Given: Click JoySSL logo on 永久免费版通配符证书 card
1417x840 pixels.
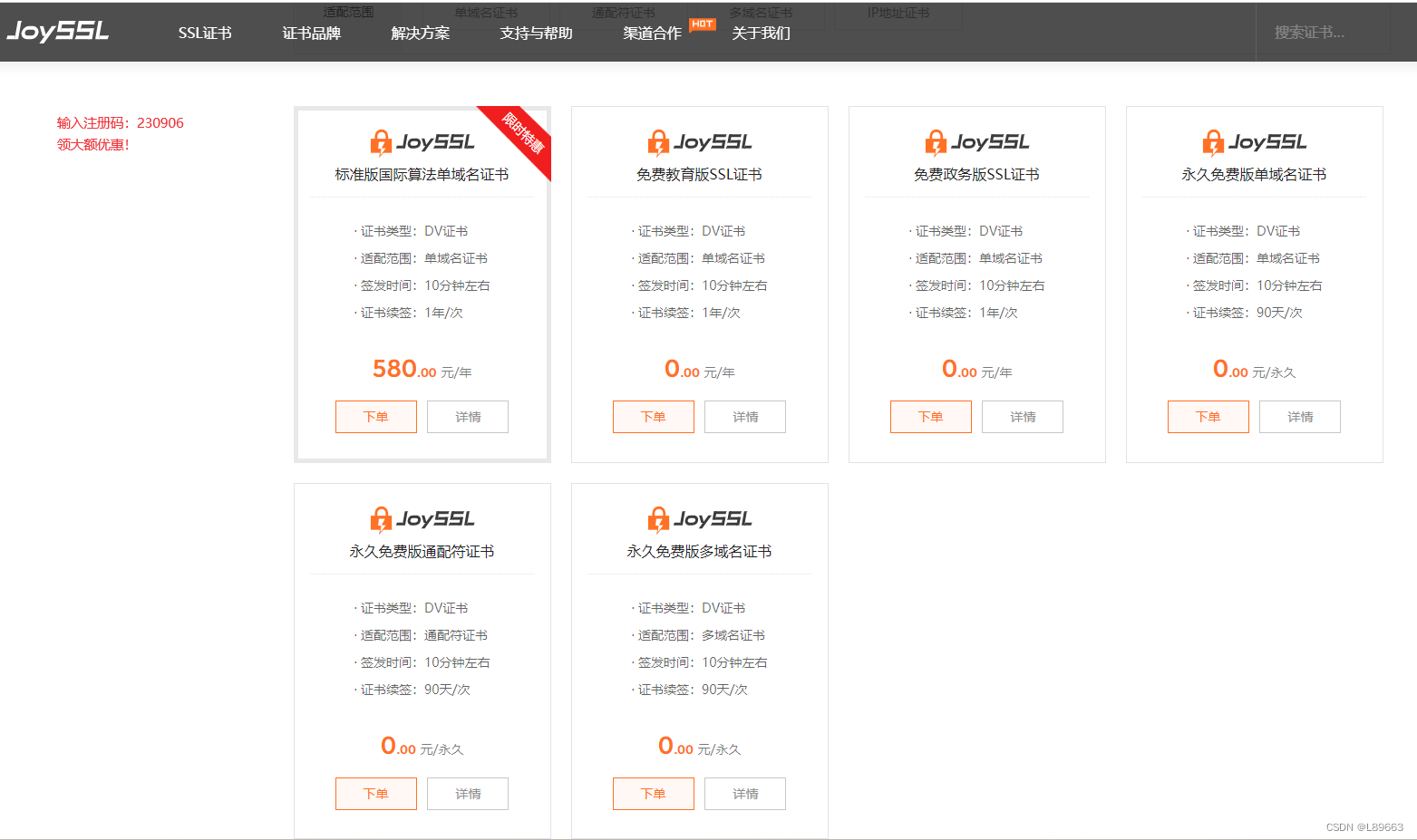Looking at the screenshot, I should (422, 519).
